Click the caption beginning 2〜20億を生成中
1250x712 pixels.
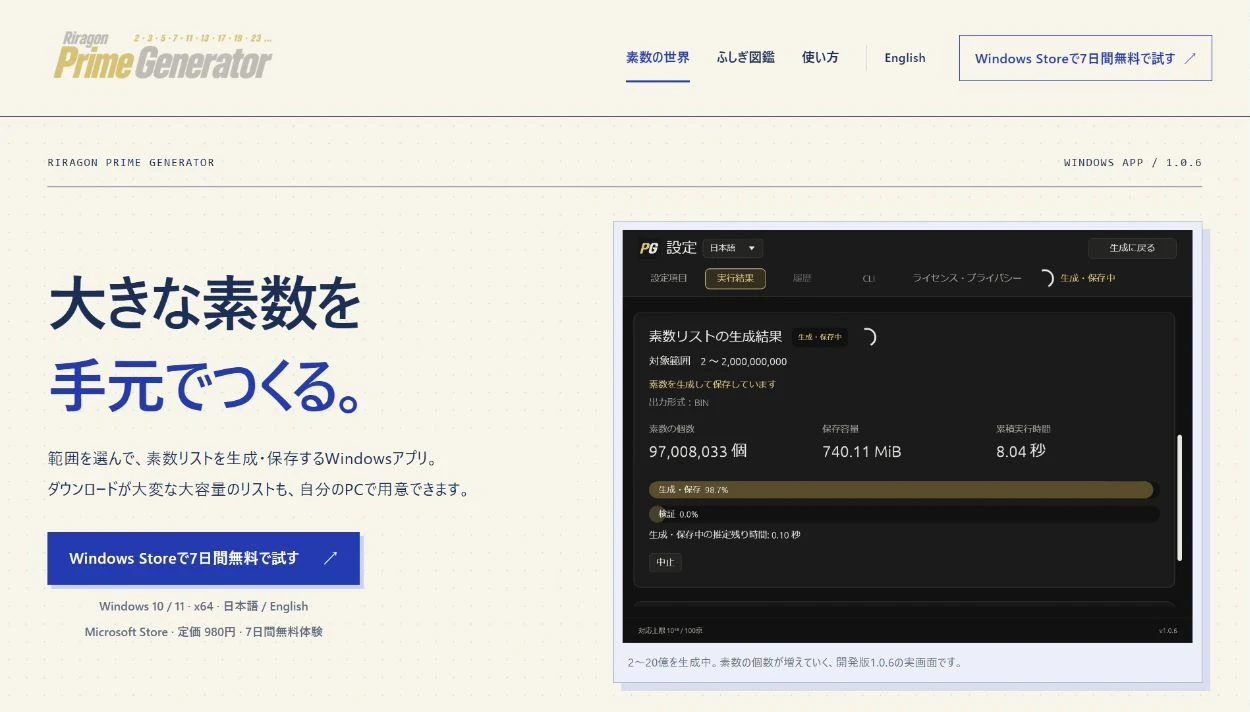point(794,662)
